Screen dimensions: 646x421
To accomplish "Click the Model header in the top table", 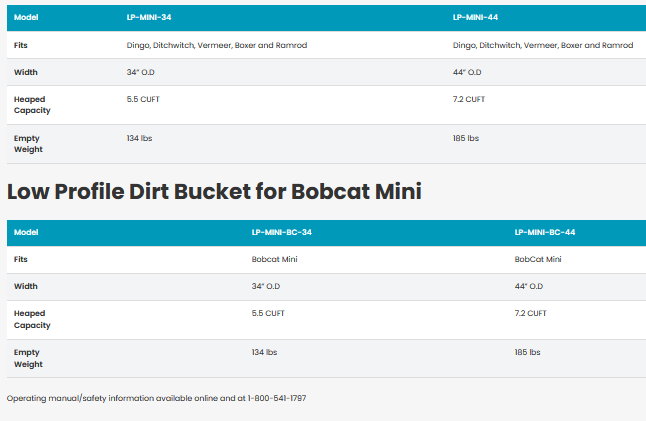I will click(25, 17).
